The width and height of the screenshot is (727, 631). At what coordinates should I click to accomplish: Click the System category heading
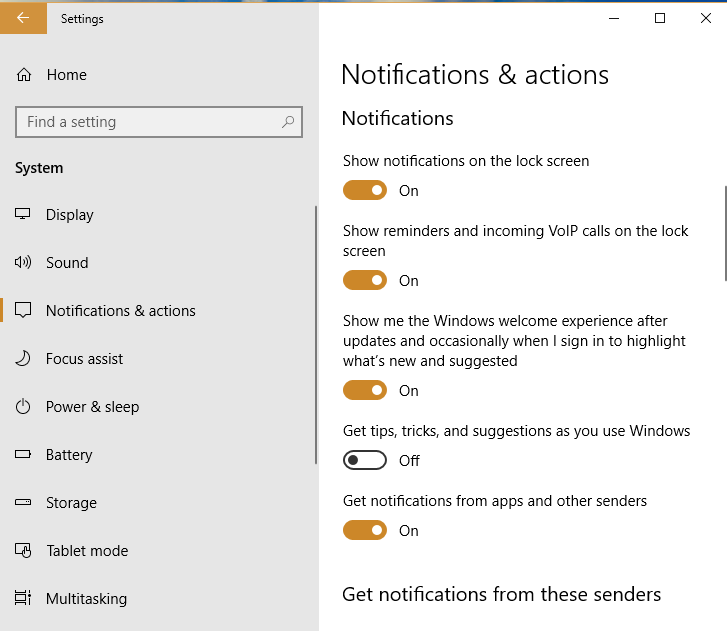[x=39, y=168]
